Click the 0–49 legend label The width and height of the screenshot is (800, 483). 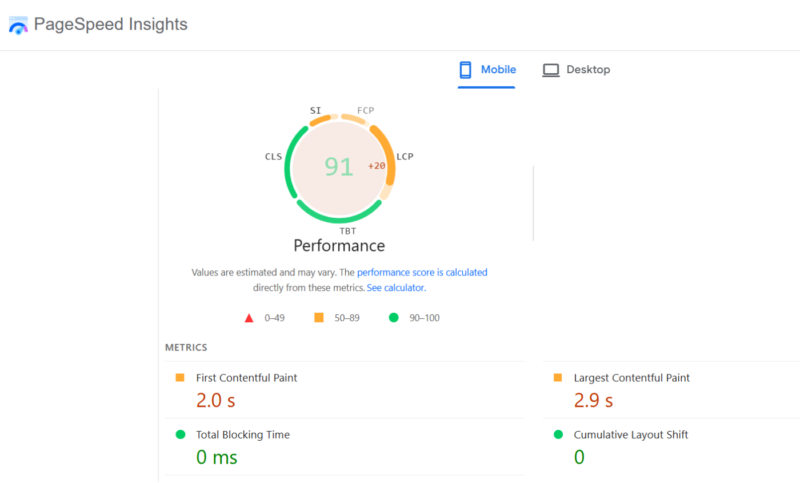pos(274,318)
